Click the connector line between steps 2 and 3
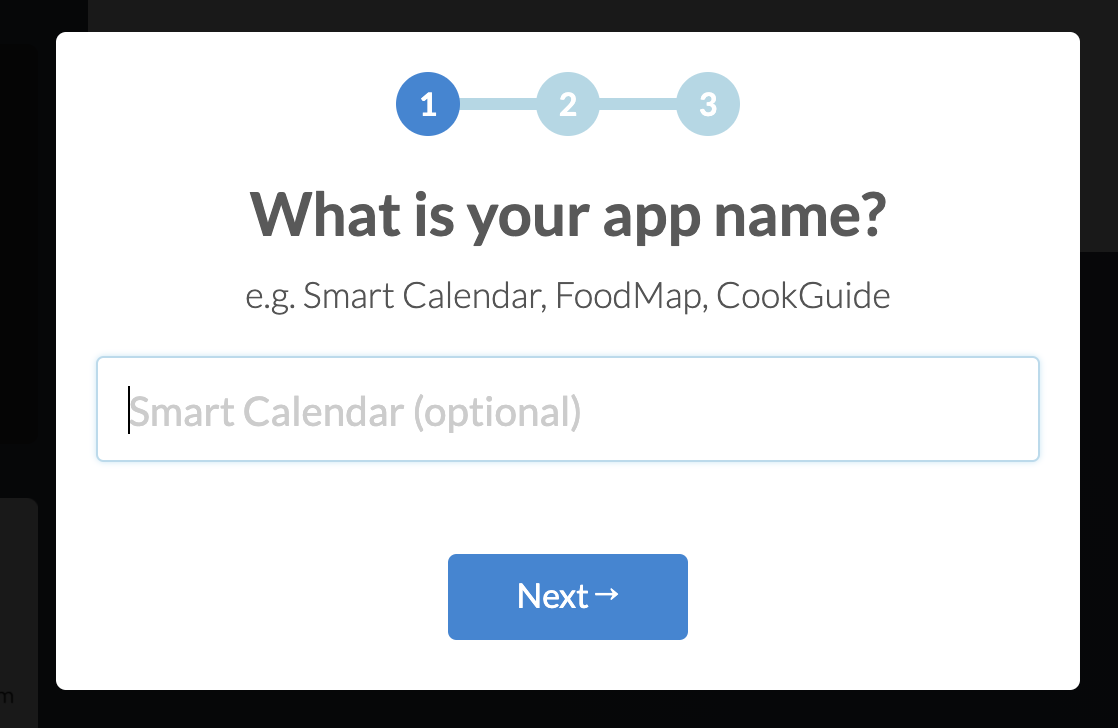 coord(638,104)
